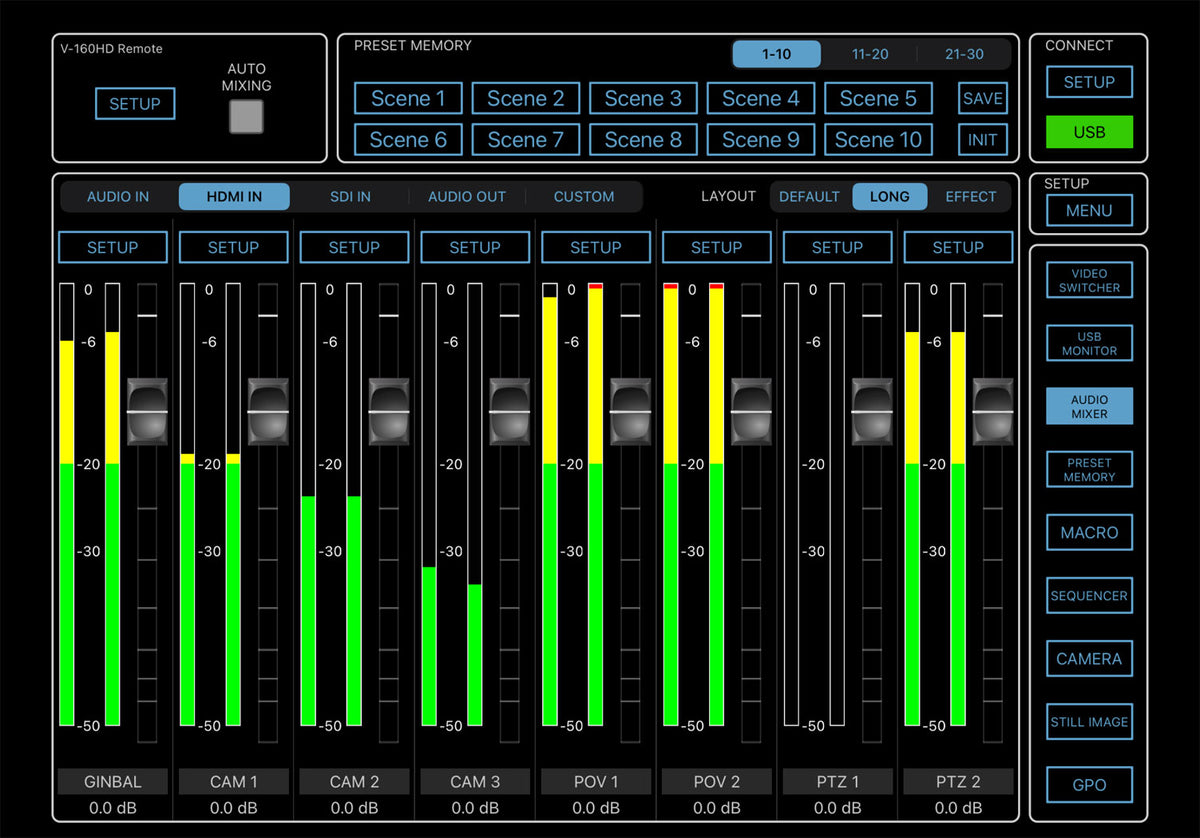Open the Video Switcher panel
The image size is (1200, 838).
tap(1089, 280)
